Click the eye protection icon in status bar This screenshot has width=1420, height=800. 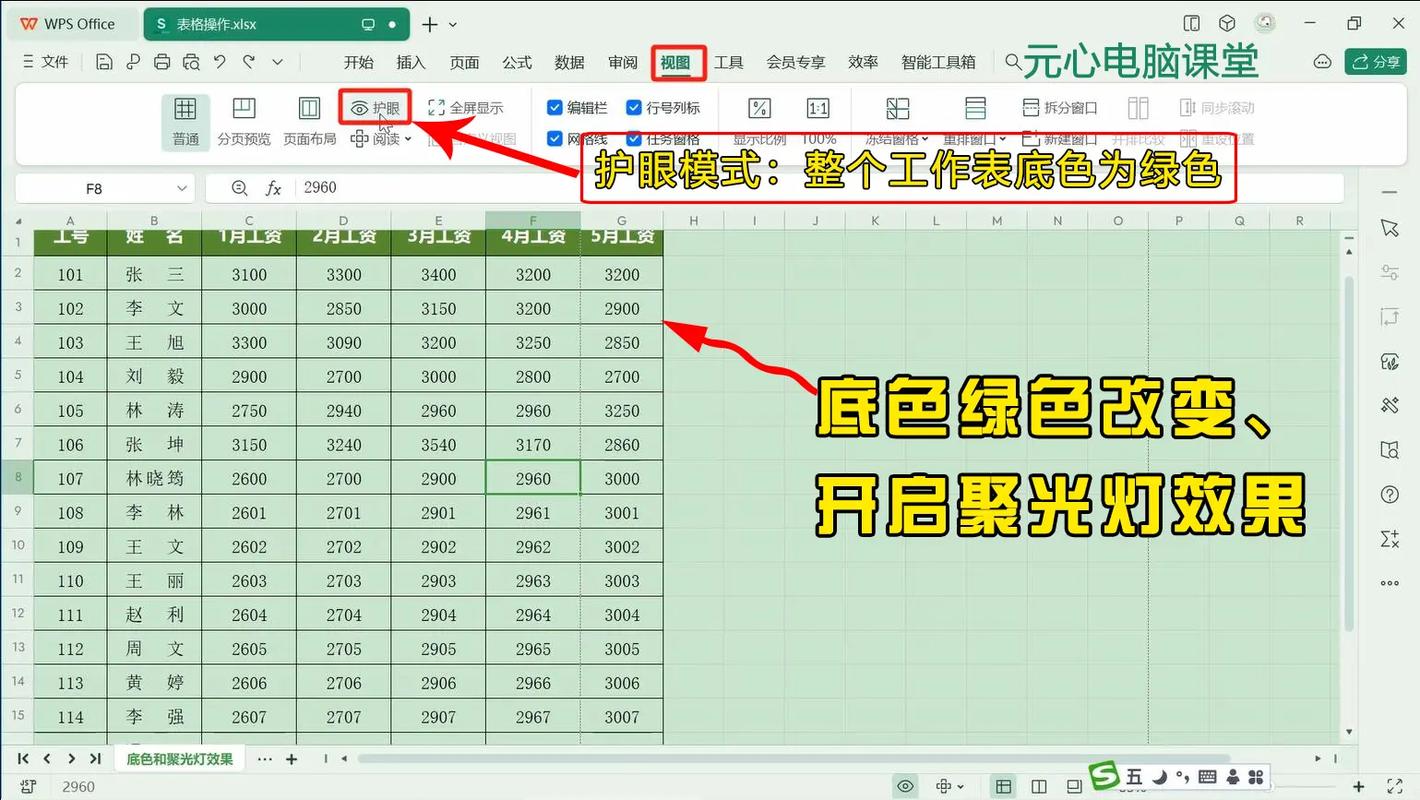[906, 786]
